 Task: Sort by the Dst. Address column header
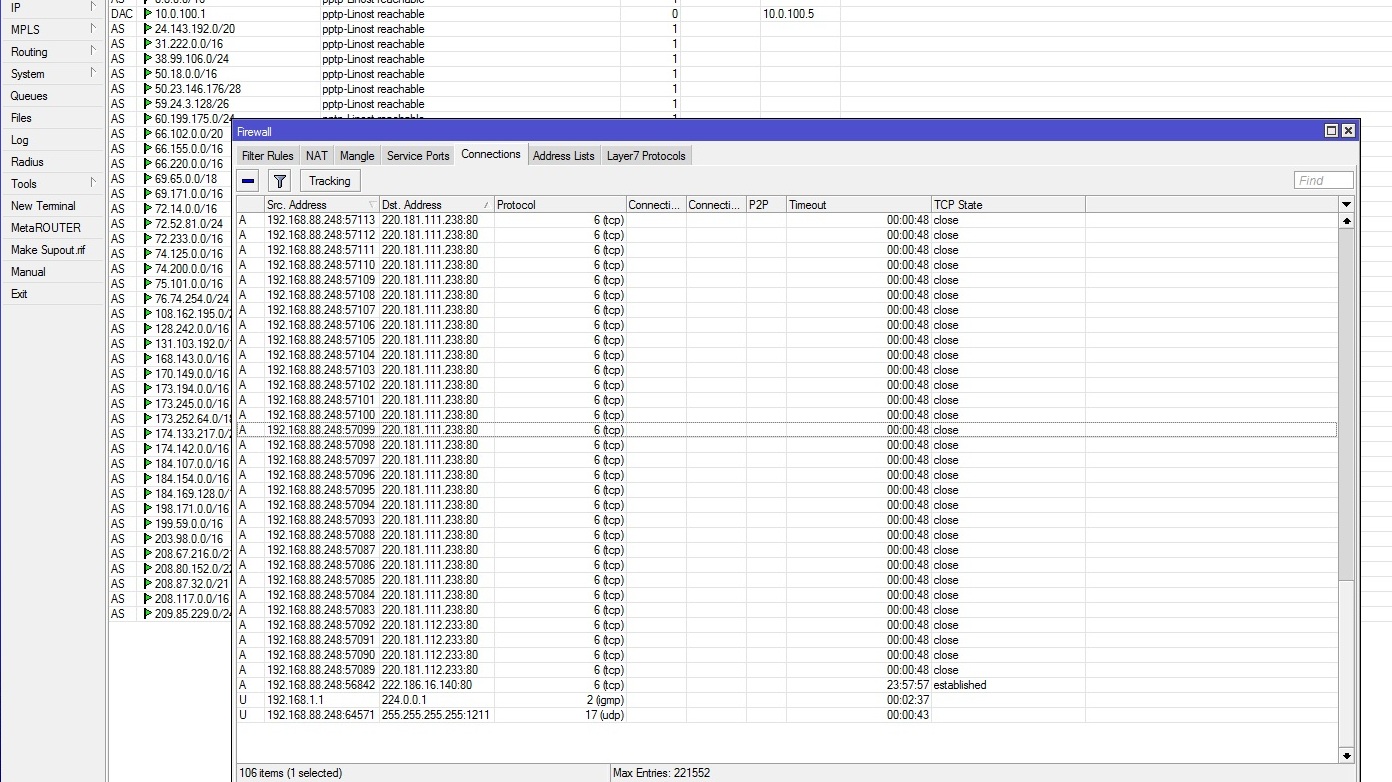(x=436, y=204)
